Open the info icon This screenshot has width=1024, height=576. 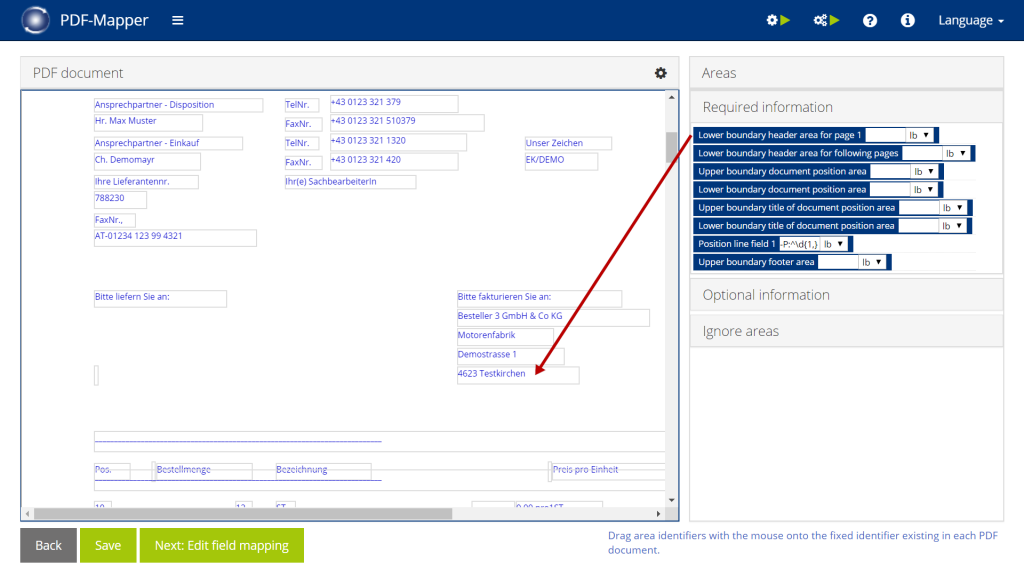pos(907,20)
